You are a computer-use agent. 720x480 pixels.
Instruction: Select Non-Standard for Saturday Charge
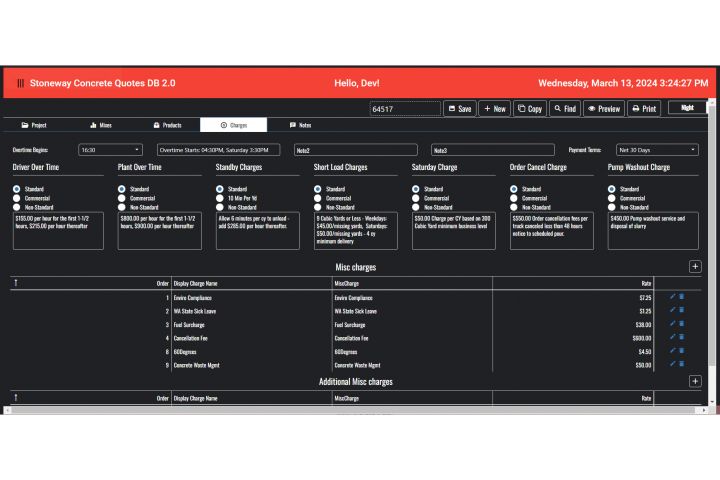pos(416,207)
